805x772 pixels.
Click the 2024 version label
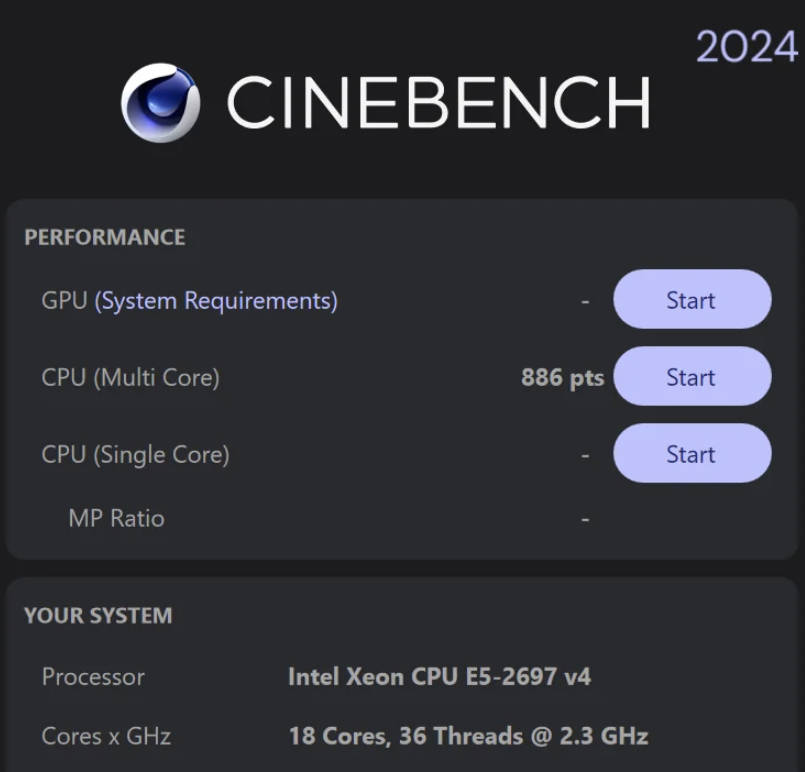[747, 47]
